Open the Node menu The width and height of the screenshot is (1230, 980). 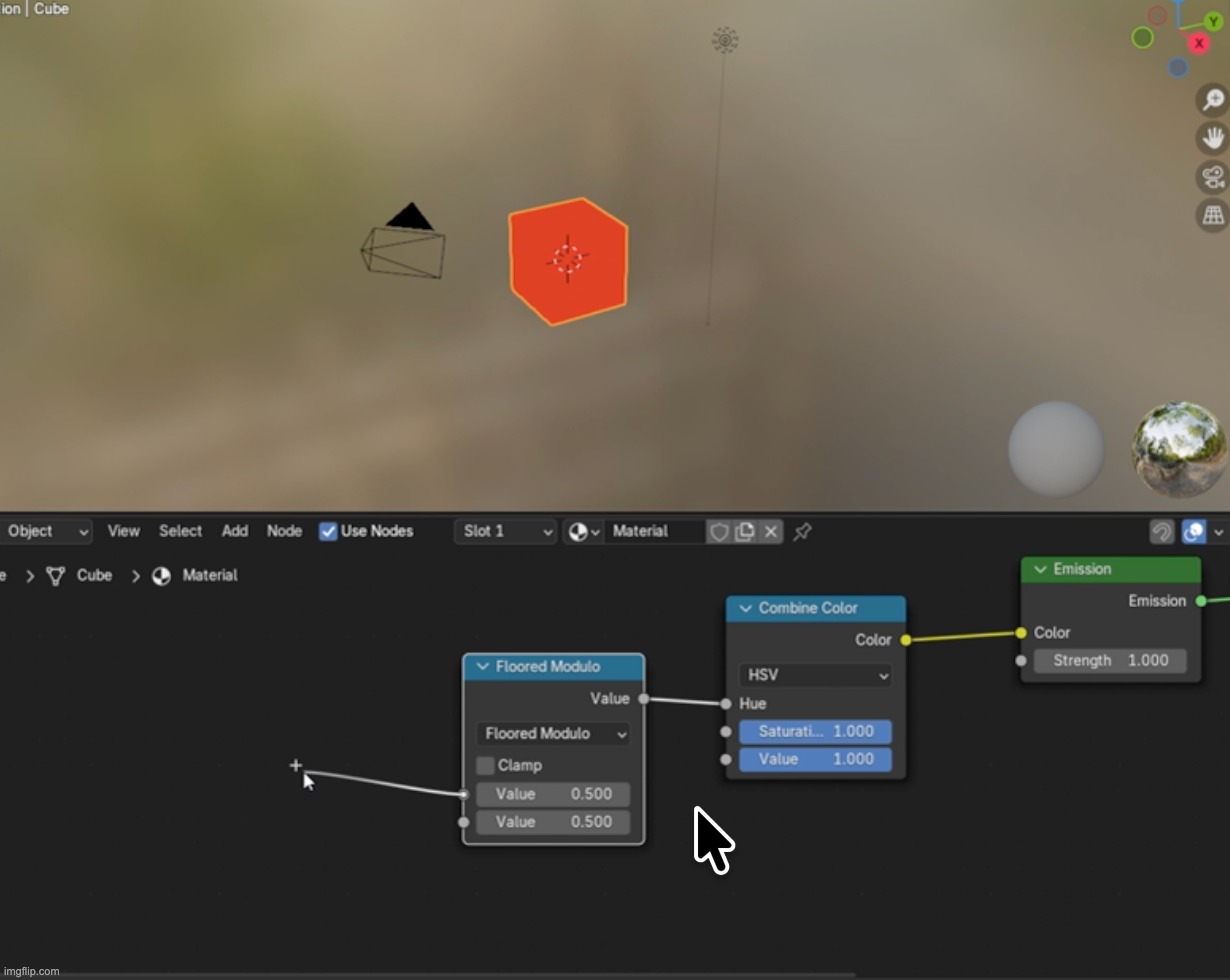point(284,532)
